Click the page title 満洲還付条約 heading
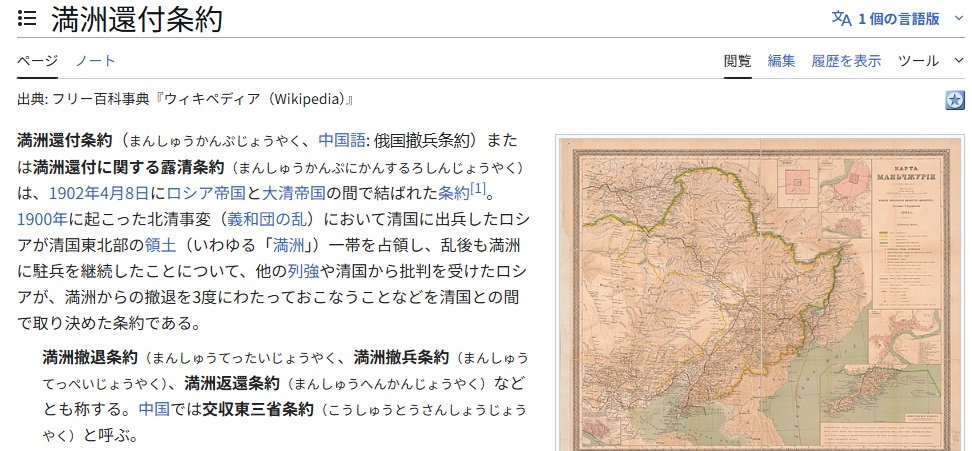Screen dimensions: 972x451 pos(137,20)
